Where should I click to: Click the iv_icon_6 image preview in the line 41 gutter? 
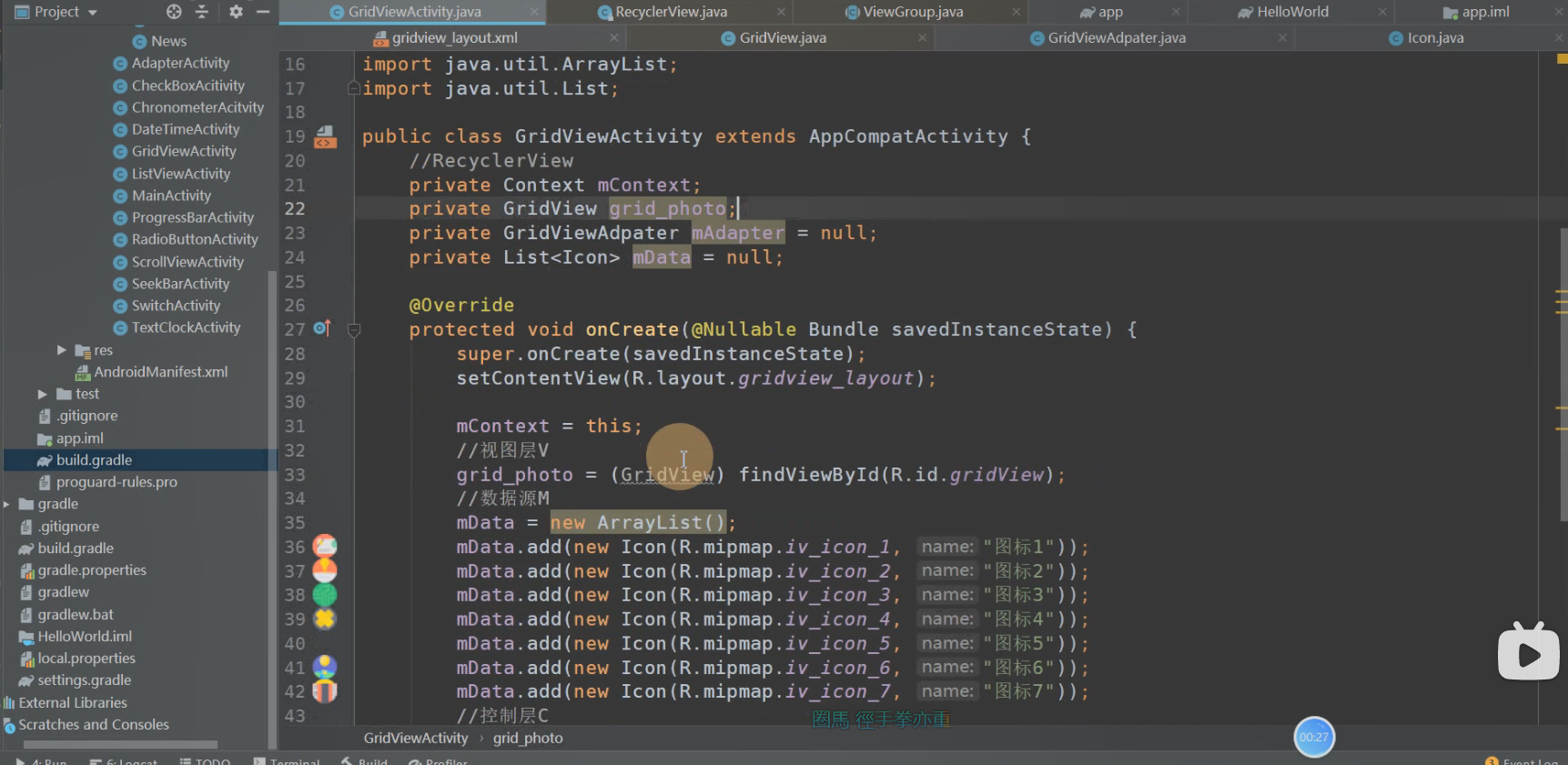click(325, 667)
